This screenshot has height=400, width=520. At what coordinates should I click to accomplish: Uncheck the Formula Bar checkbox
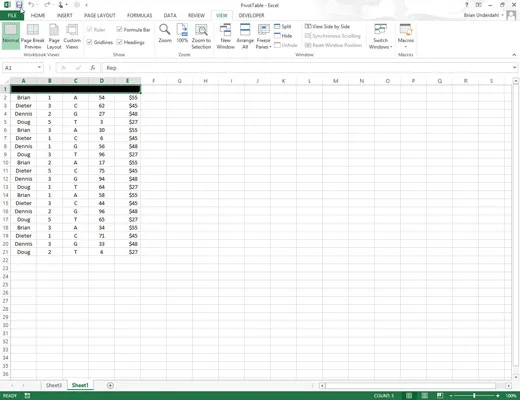119,29
